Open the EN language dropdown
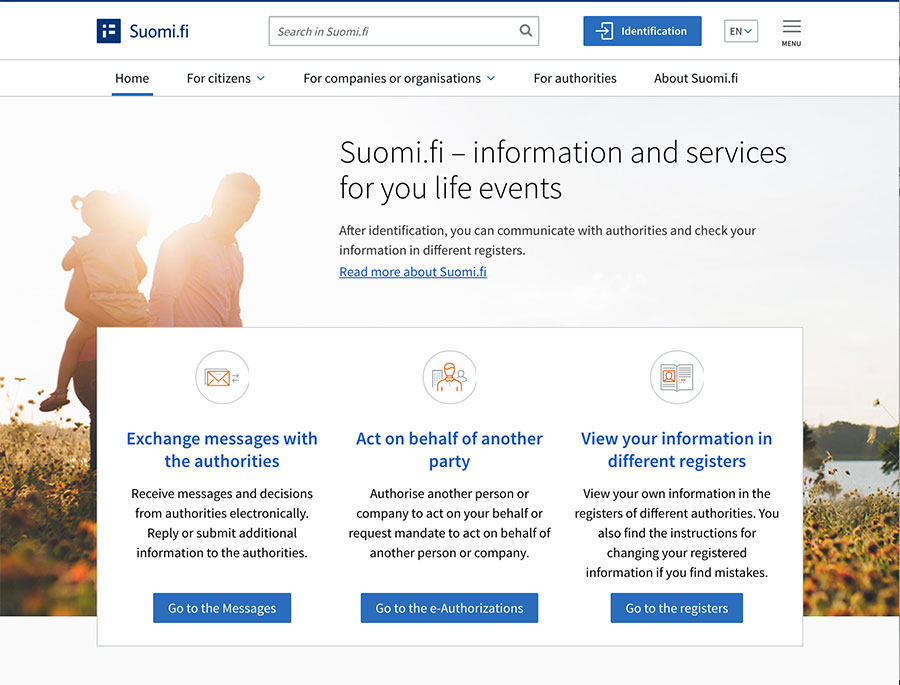The height and width of the screenshot is (685, 900). coord(740,31)
